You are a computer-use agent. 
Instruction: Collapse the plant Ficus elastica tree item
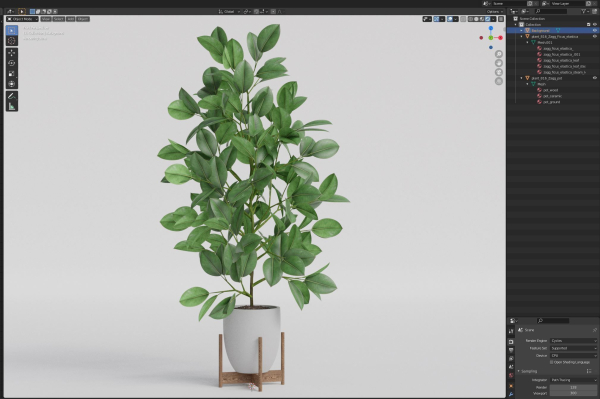tap(522, 36)
